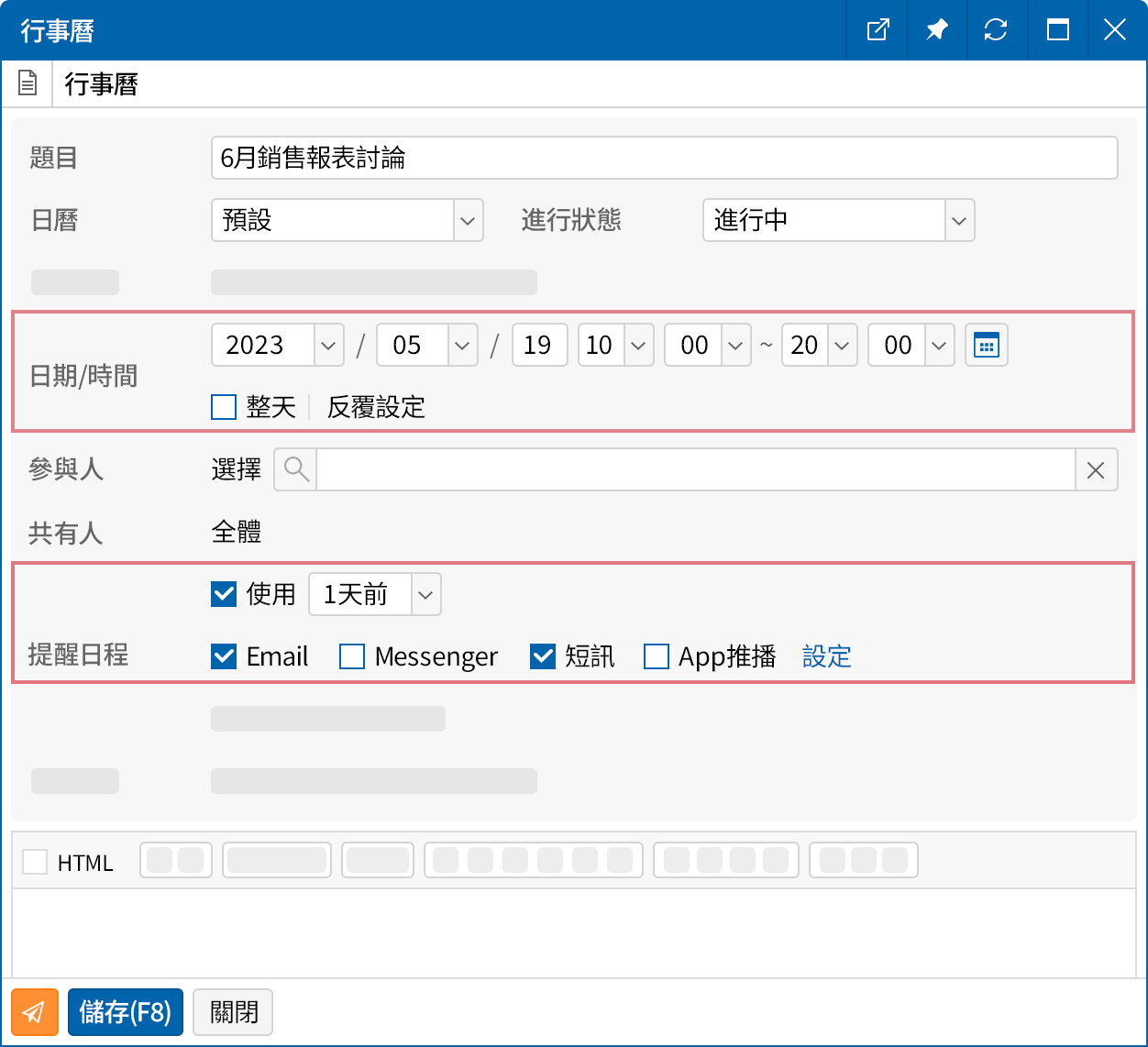This screenshot has width=1148, height=1047.
Task: Click the document icon beside 行事曆
Action: tap(28, 84)
